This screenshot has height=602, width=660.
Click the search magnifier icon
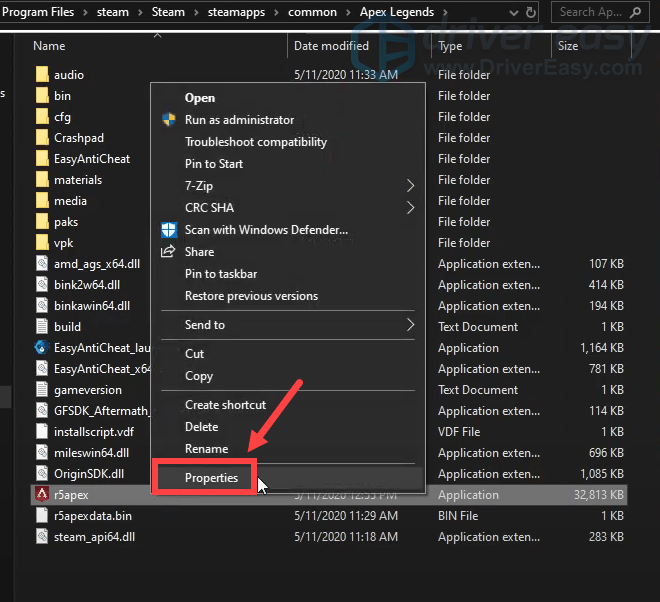[x=636, y=12]
